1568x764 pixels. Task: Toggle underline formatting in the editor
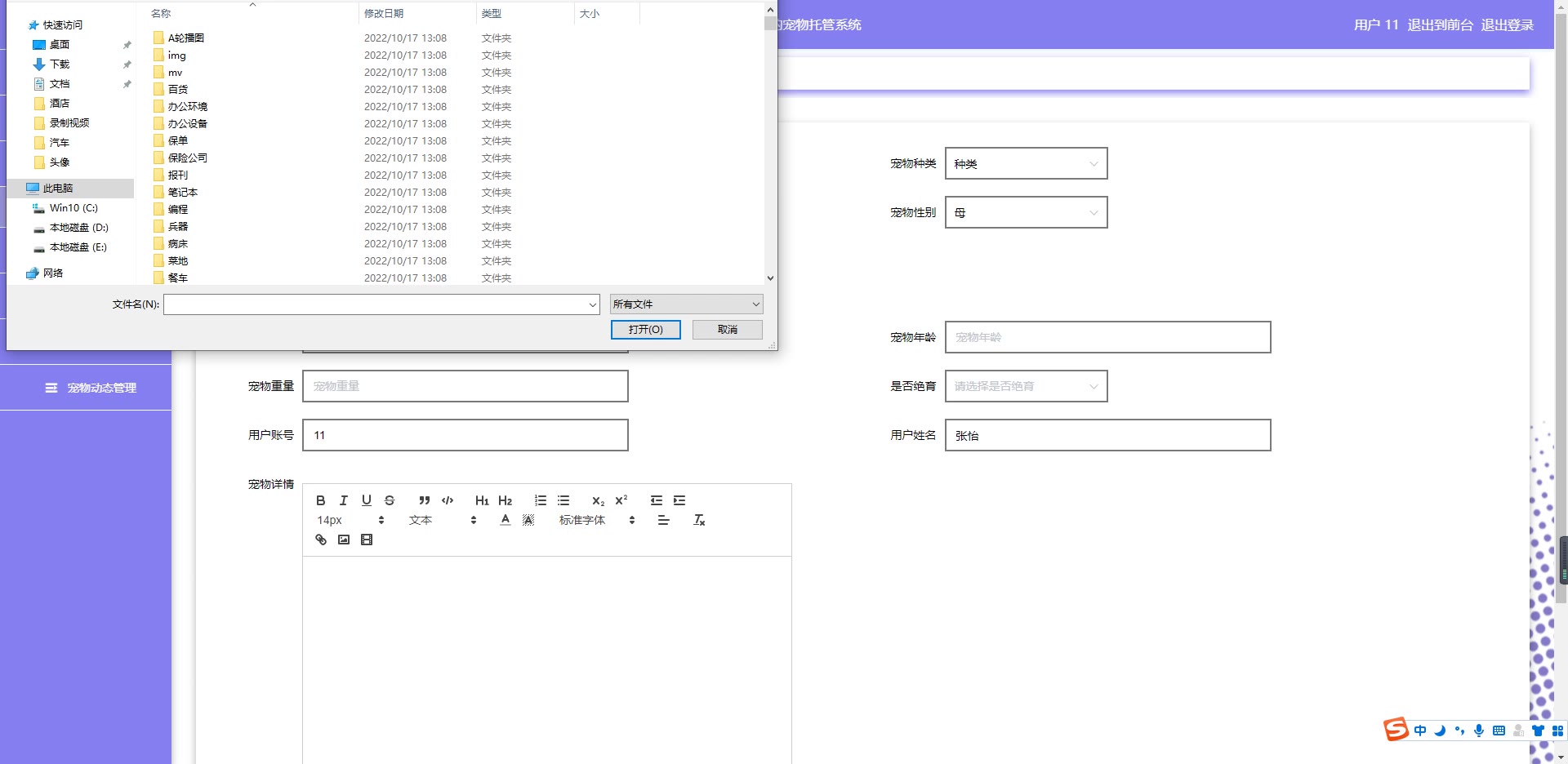pyautogui.click(x=367, y=500)
